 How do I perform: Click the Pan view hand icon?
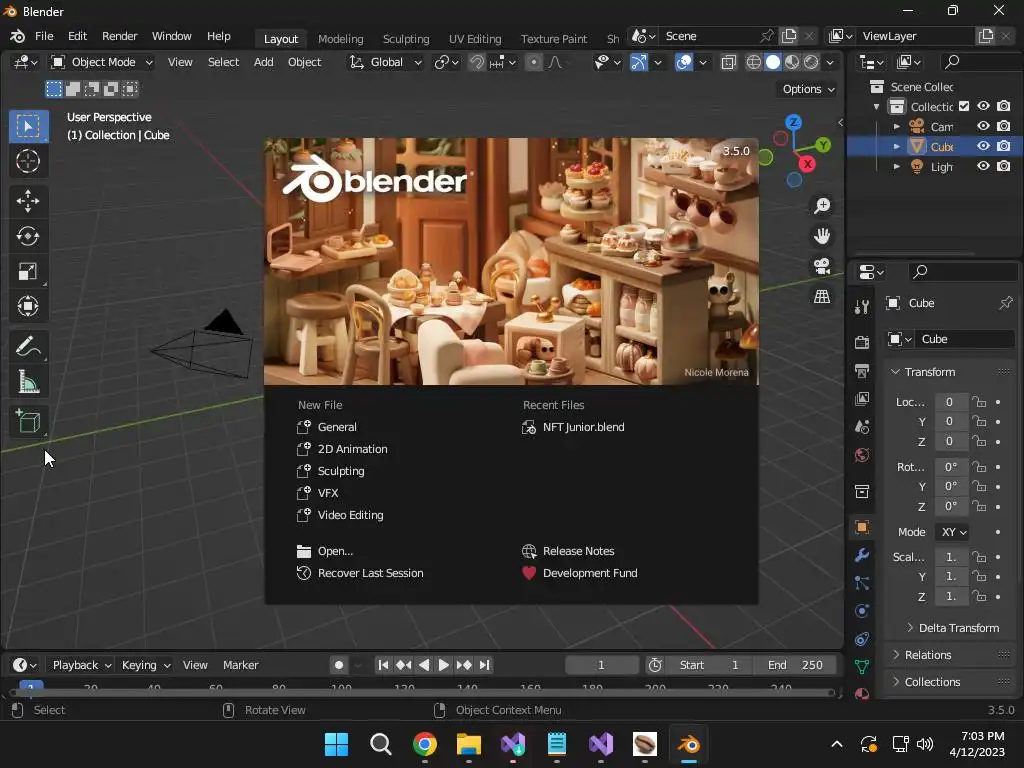[x=822, y=236]
